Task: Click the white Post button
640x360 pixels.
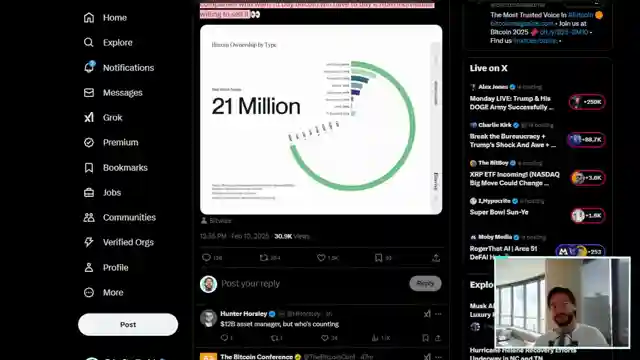Action: 128,324
